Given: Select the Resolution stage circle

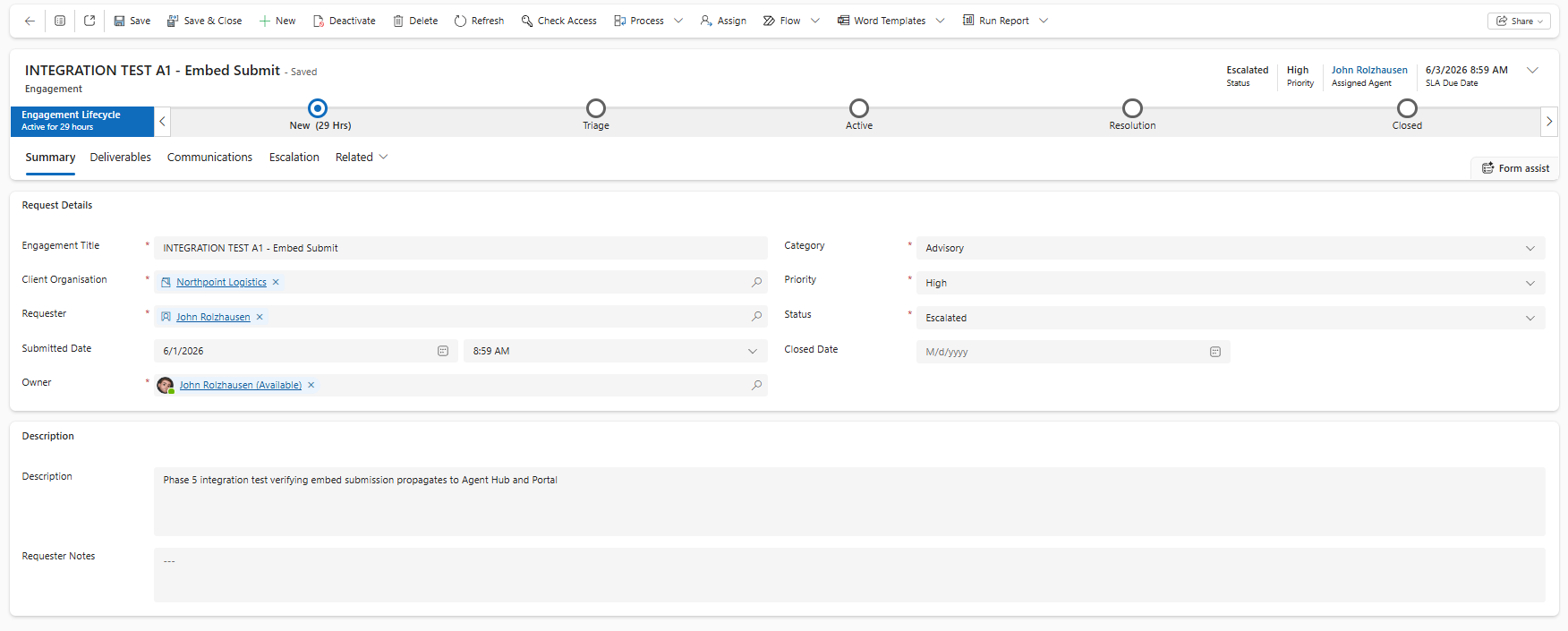Looking at the screenshot, I should click(x=1132, y=108).
